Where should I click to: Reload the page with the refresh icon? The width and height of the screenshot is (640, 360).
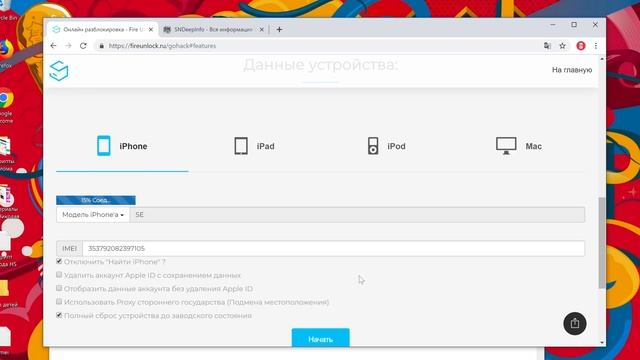(x=83, y=46)
